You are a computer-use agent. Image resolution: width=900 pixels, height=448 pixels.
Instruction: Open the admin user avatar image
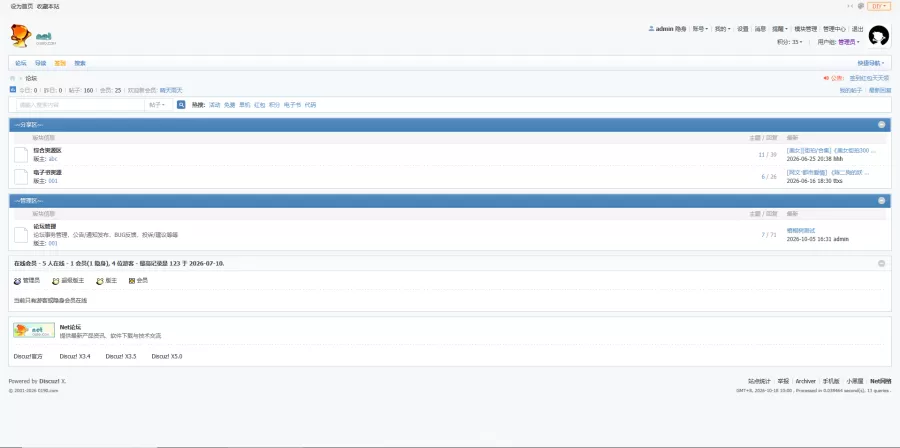coord(878,36)
